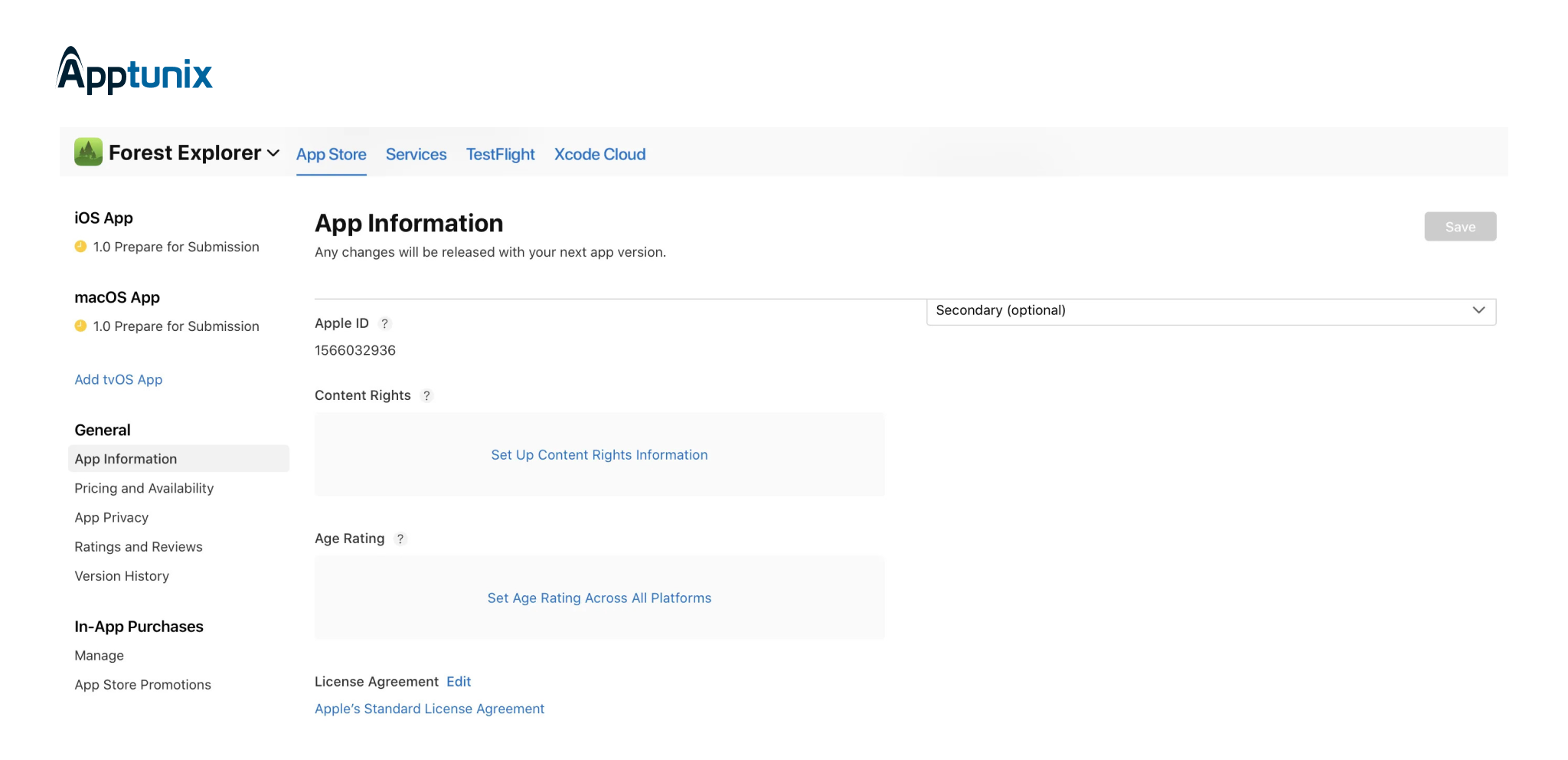Expand the Forest Explorer app switcher

click(273, 152)
